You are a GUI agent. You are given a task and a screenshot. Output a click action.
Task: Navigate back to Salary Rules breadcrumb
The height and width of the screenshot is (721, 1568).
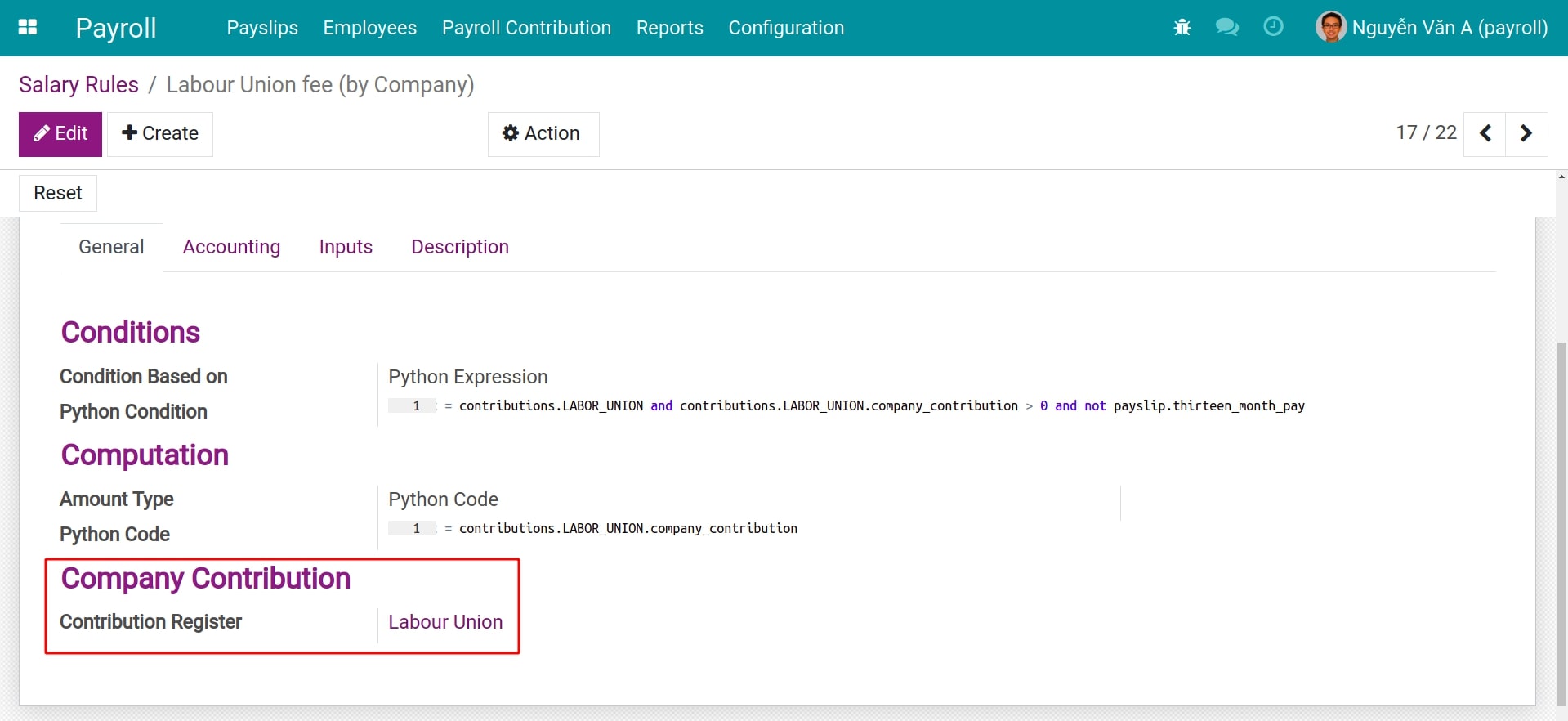click(x=78, y=85)
